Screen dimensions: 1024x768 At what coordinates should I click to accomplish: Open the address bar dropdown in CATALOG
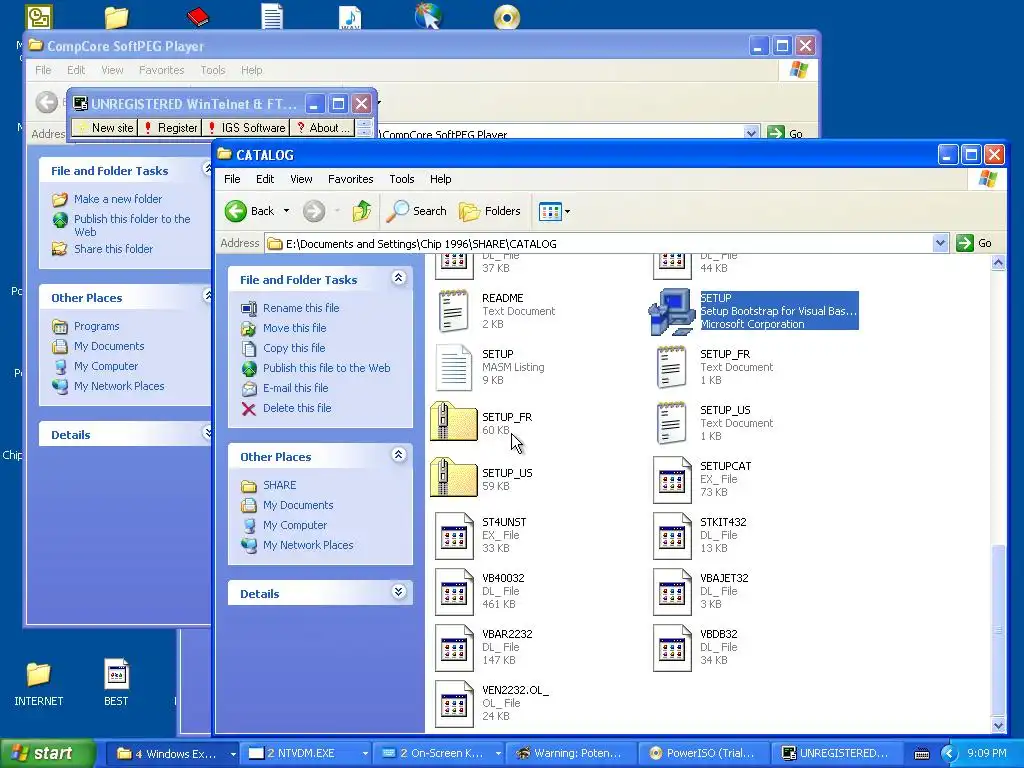pyautogui.click(x=940, y=244)
